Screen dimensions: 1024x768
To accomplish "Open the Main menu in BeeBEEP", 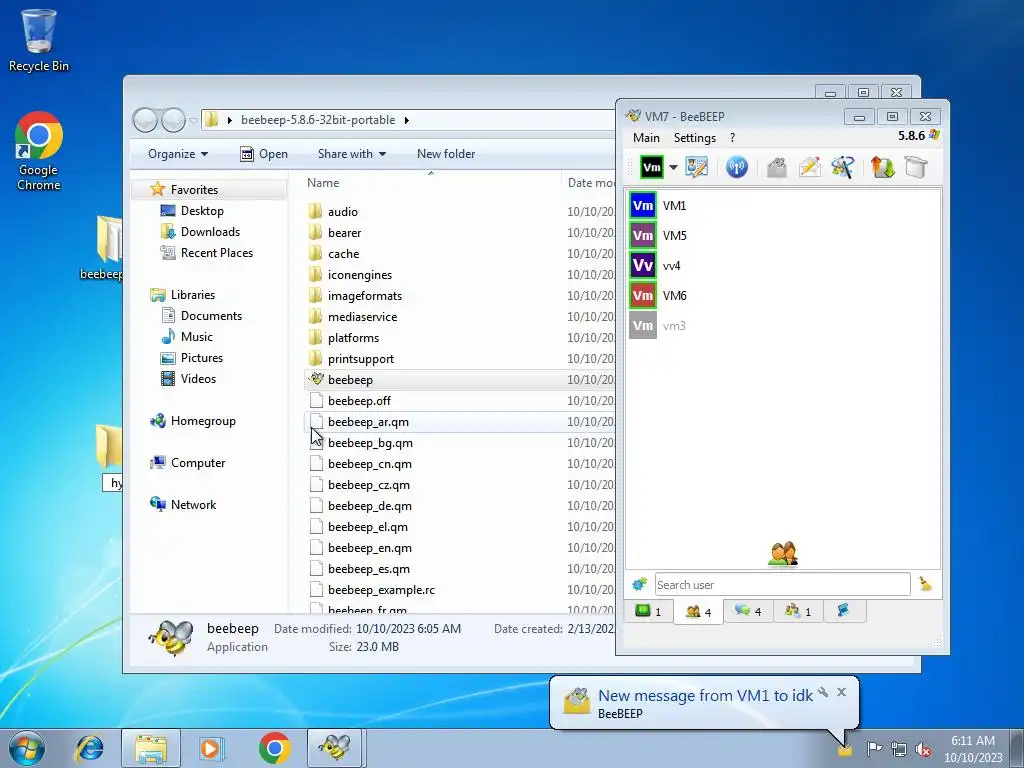I will tap(646, 138).
